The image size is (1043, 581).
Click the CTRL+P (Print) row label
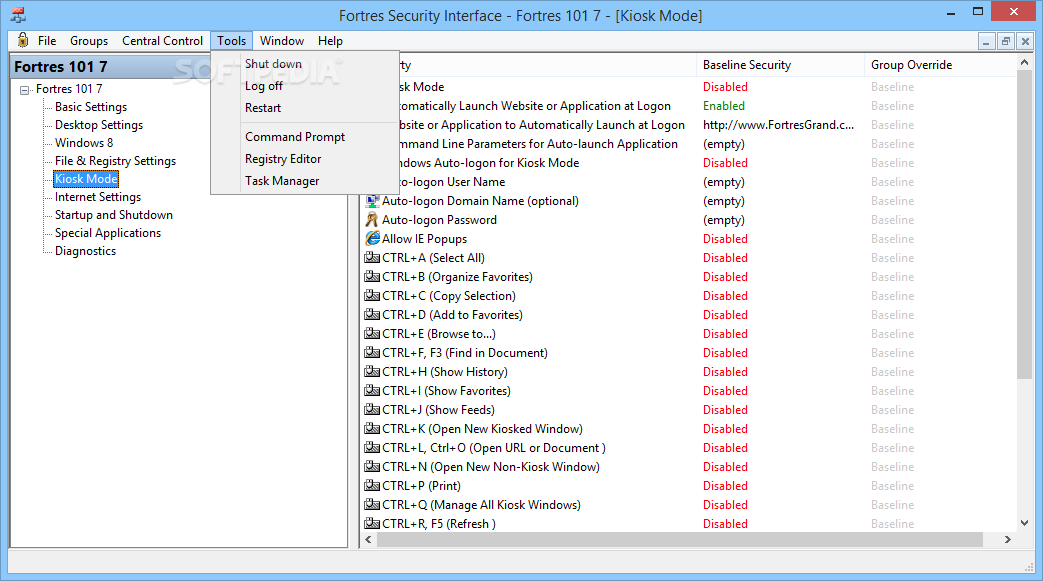coord(421,485)
